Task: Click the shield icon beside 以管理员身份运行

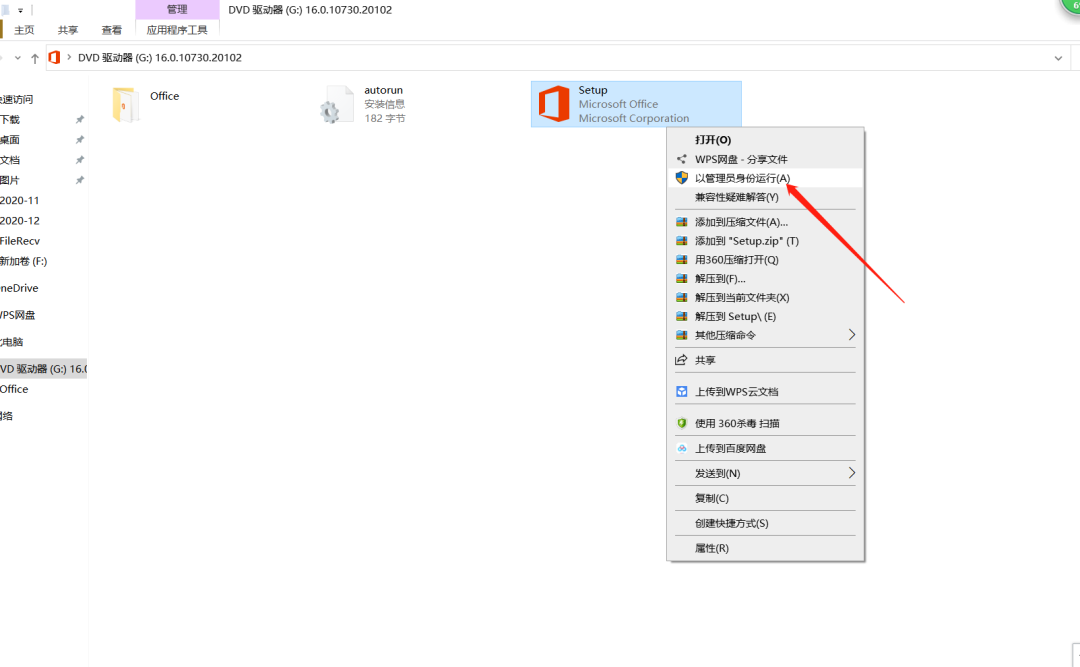Action: click(x=682, y=178)
